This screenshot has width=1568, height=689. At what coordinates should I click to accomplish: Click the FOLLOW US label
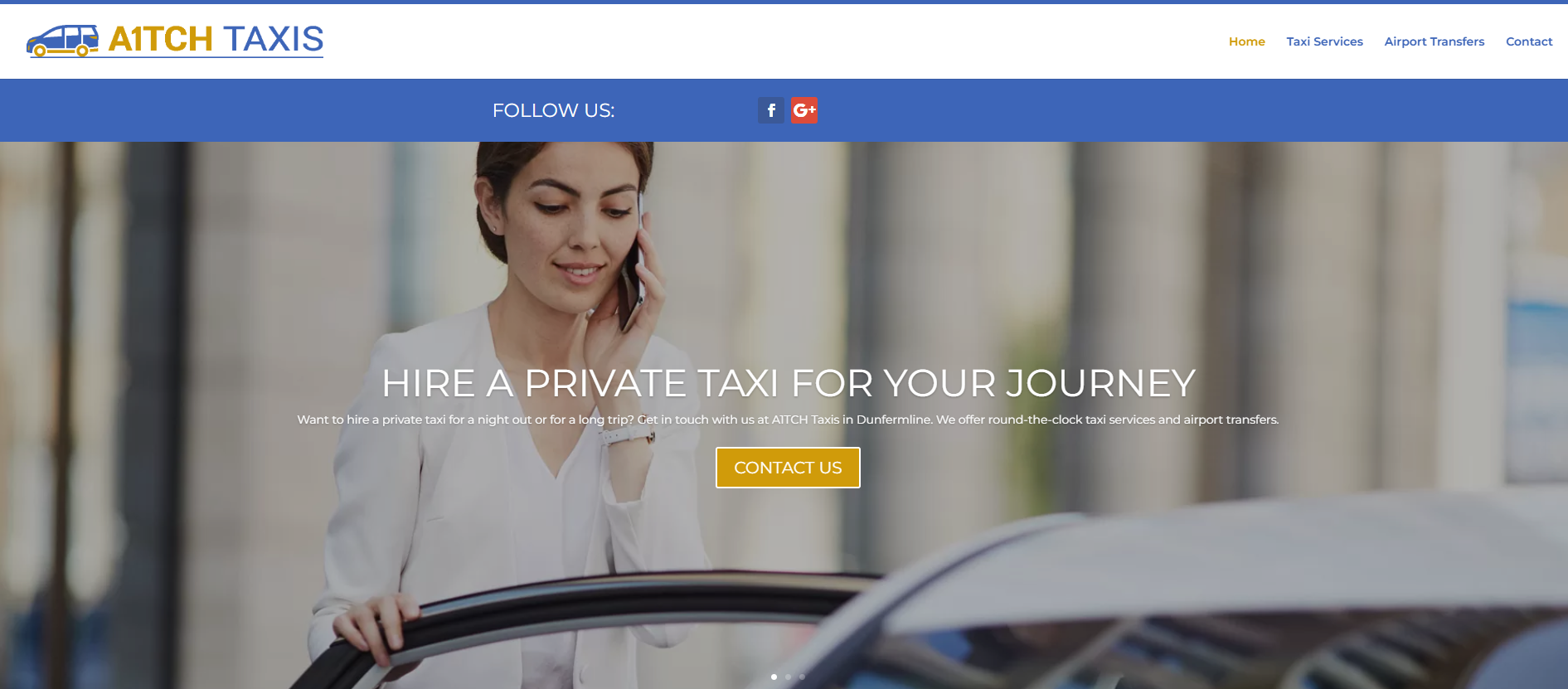pos(553,110)
